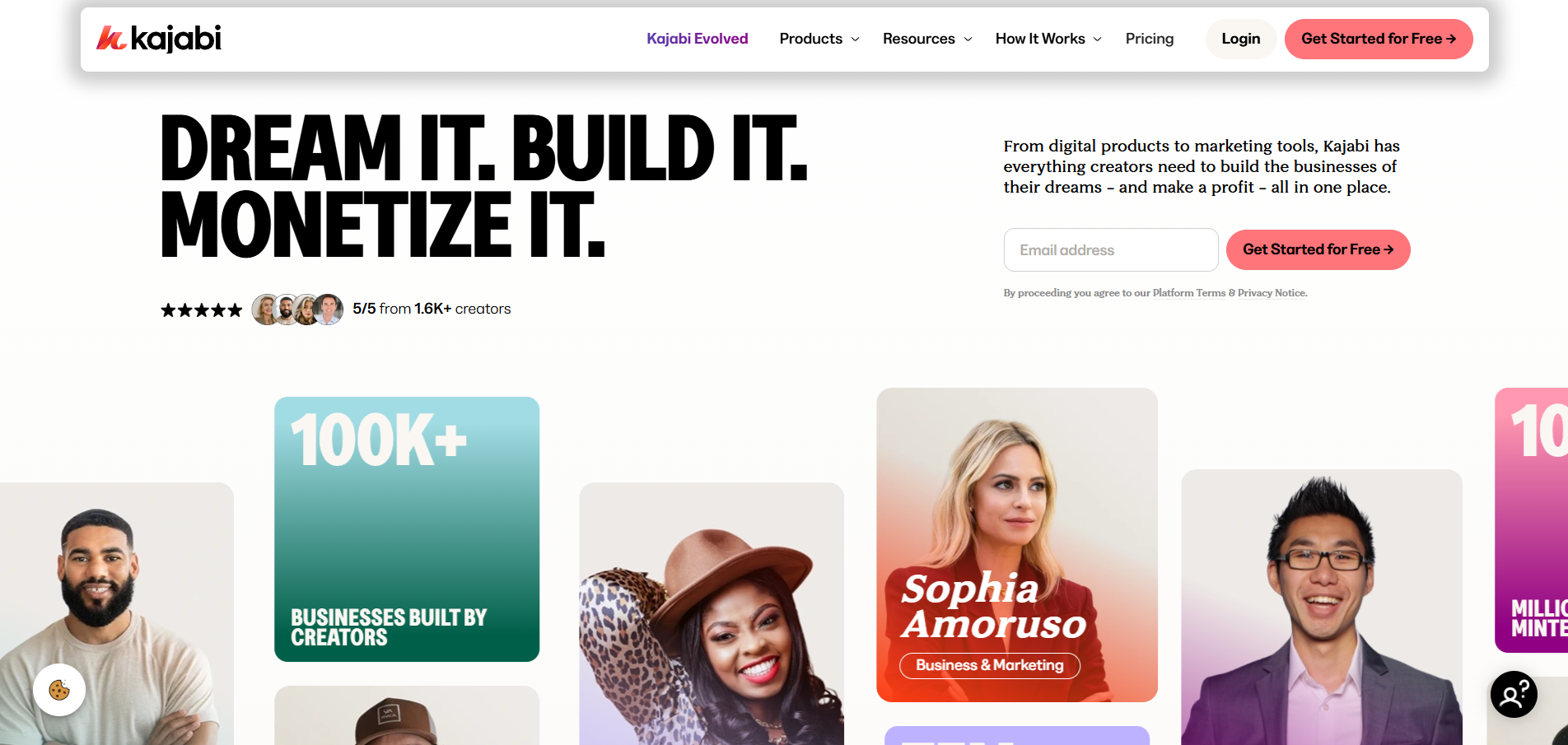Open the cookie preferences icon
1568x745 pixels.
[x=59, y=690]
